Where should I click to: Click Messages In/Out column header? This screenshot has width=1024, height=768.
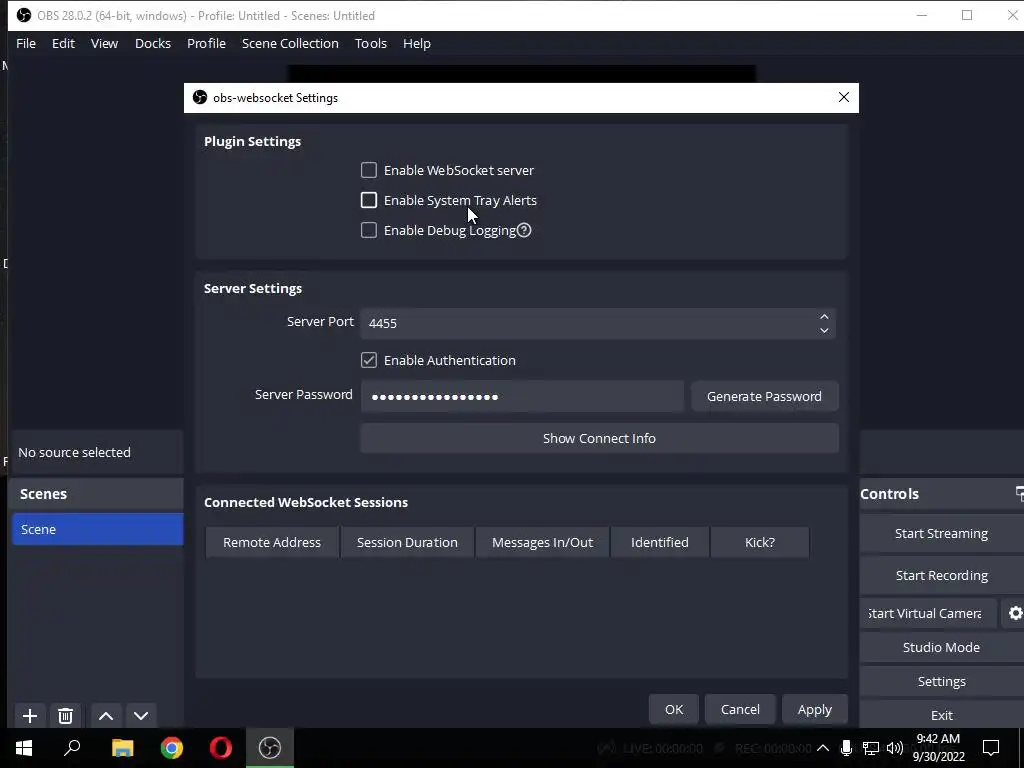(542, 542)
